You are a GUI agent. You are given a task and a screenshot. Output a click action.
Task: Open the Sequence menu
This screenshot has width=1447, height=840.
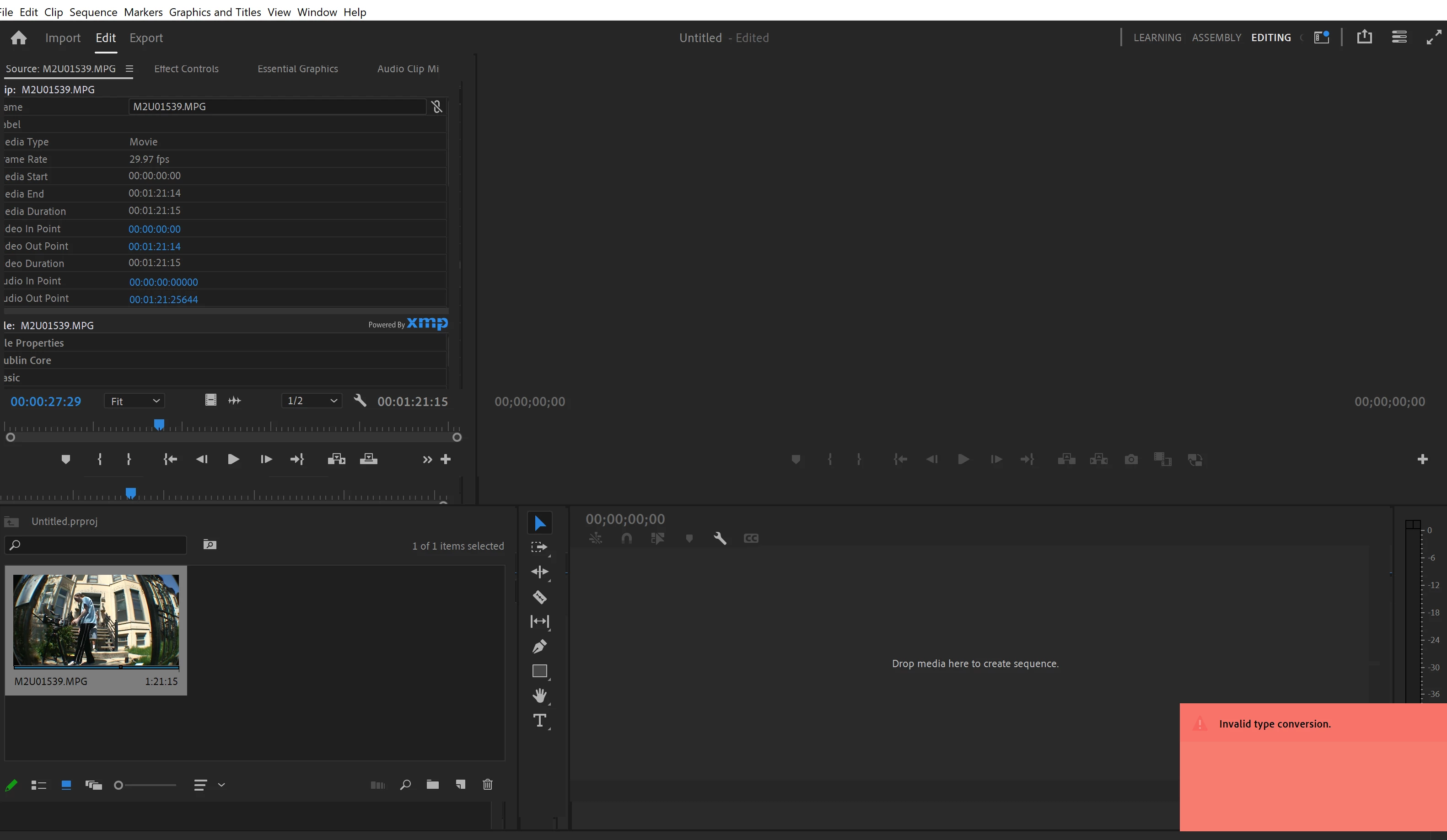[x=93, y=12]
